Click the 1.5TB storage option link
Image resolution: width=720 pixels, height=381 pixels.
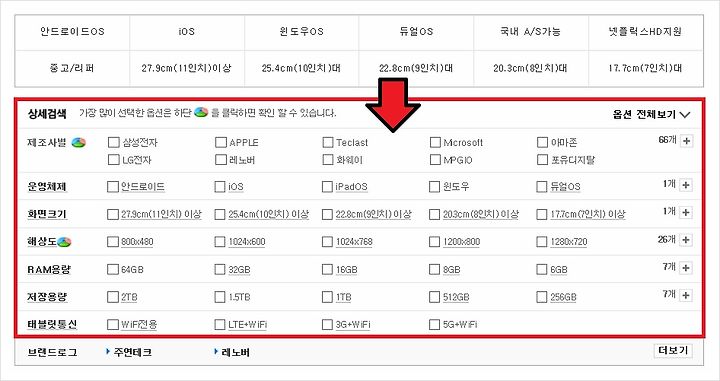240,297
